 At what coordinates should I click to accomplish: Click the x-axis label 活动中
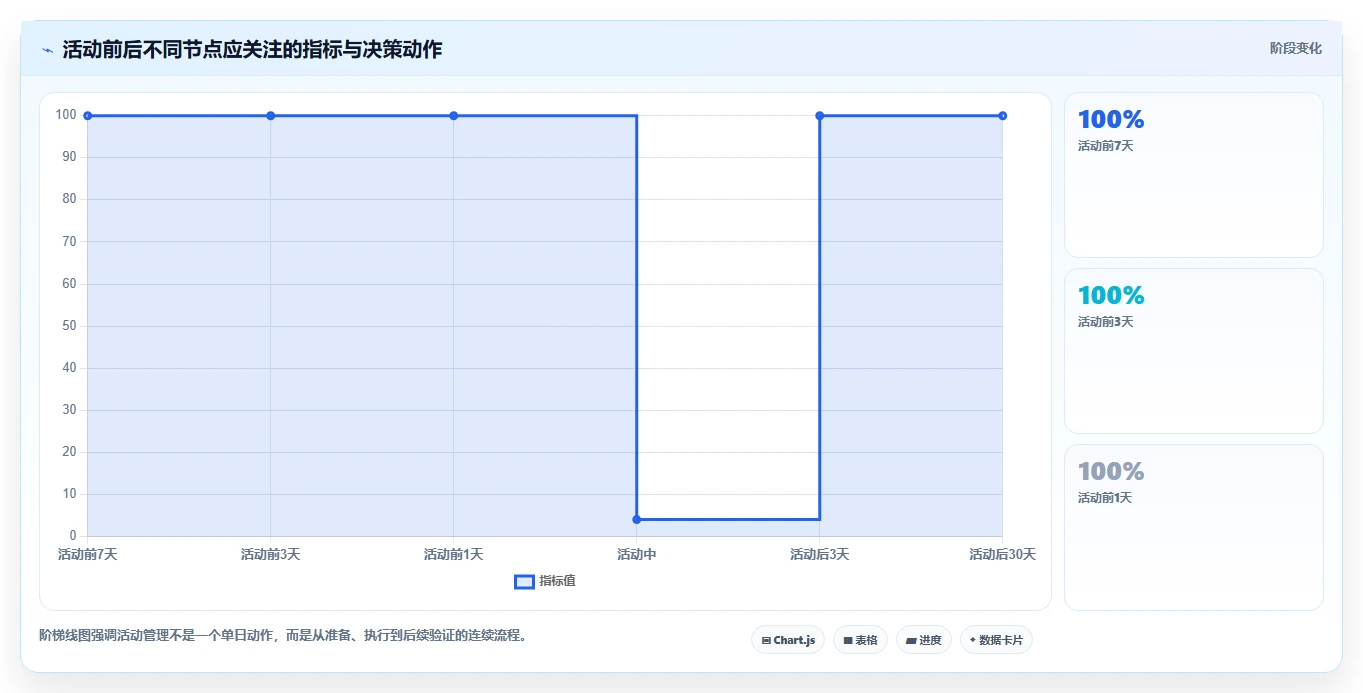(637, 554)
